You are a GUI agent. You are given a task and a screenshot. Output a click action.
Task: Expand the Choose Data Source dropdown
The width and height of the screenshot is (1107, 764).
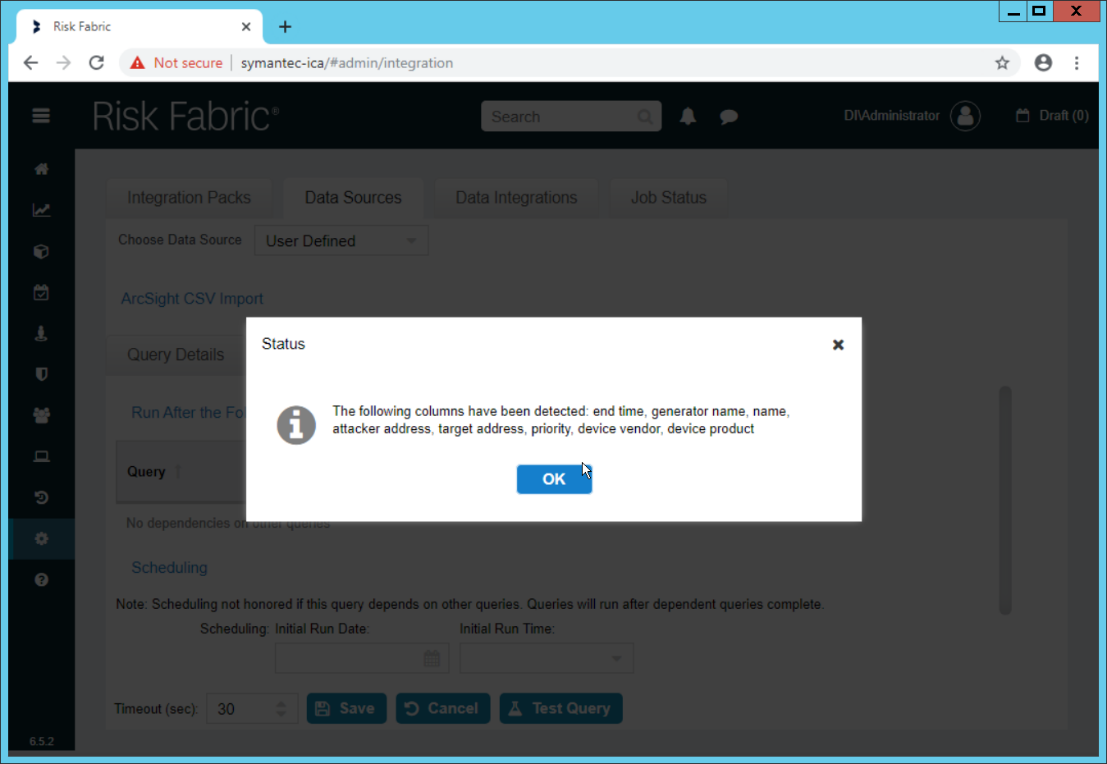(341, 241)
